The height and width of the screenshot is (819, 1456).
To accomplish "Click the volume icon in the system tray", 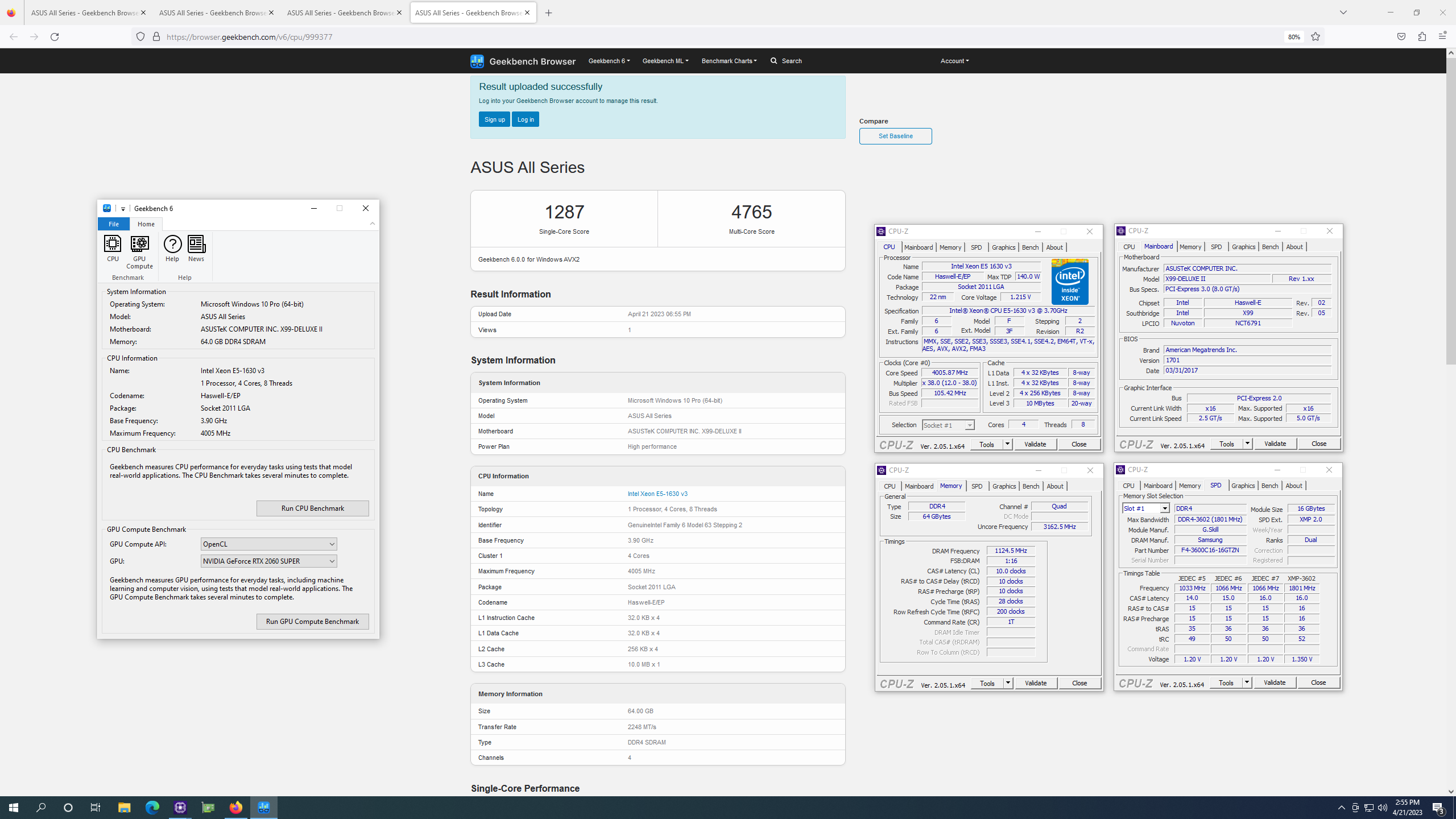I will point(1383,808).
